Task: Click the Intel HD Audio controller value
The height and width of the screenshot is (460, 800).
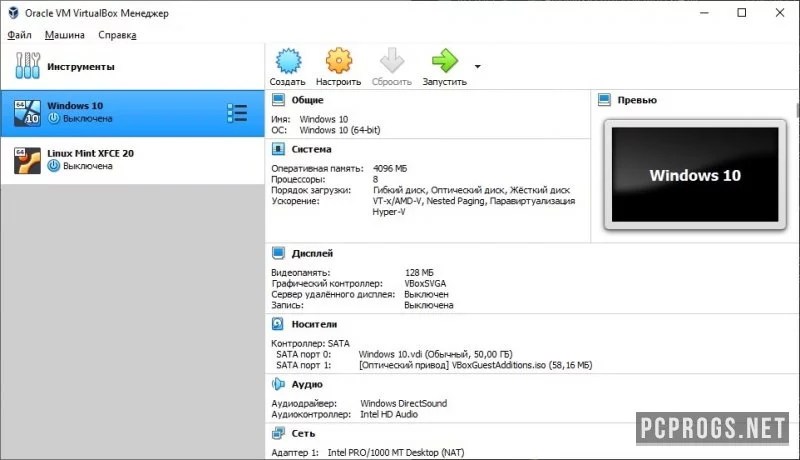Action: click(x=389, y=414)
